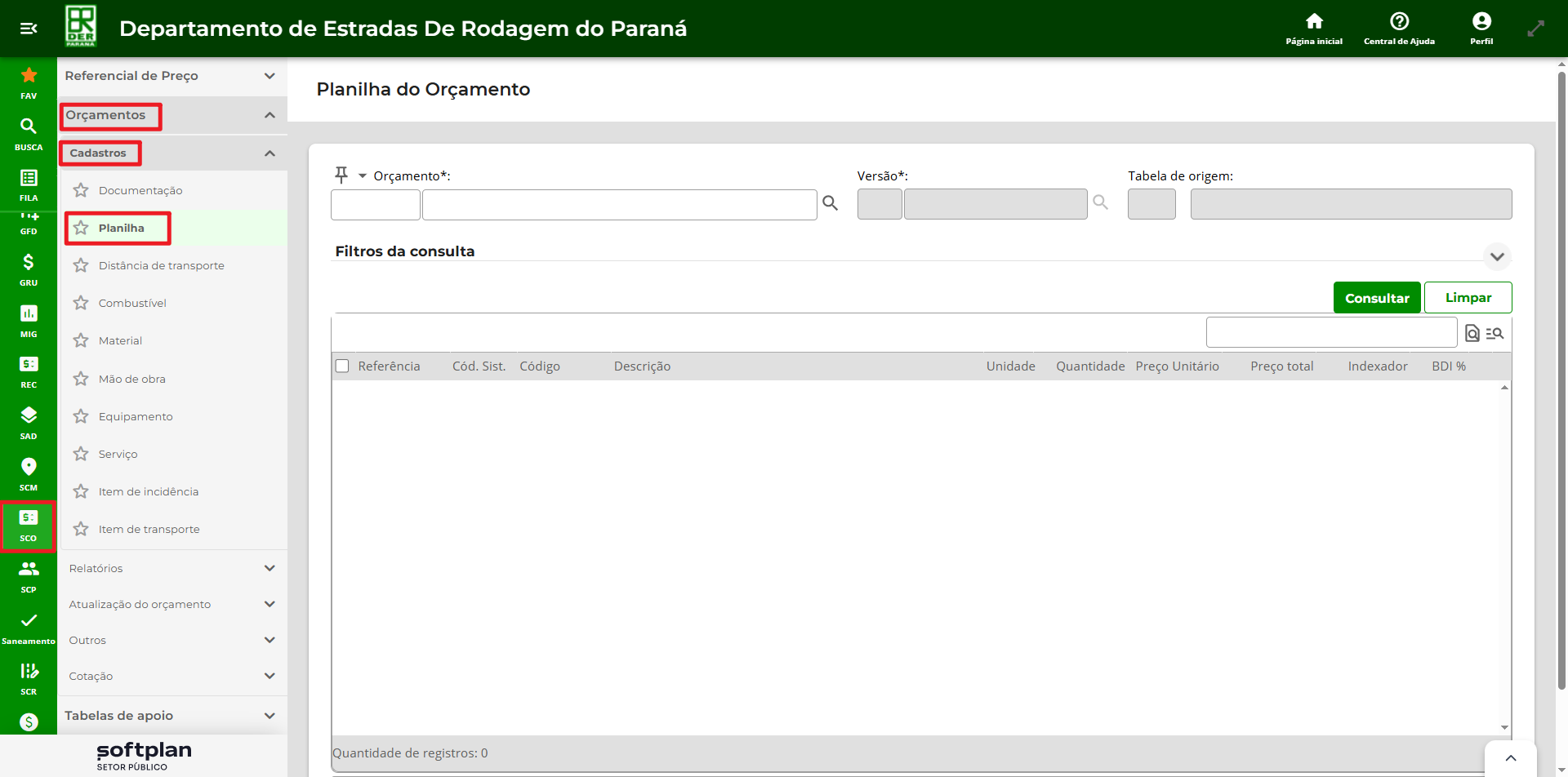Image resolution: width=1568 pixels, height=777 pixels.
Task: Expand the Filtros da consulta panel
Action: (1496, 256)
